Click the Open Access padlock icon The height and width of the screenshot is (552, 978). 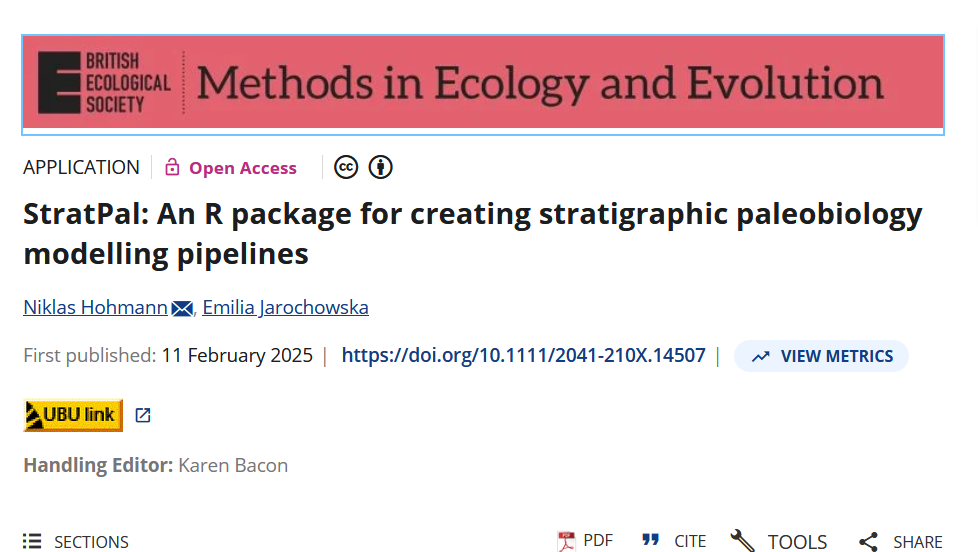coord(172,167)
